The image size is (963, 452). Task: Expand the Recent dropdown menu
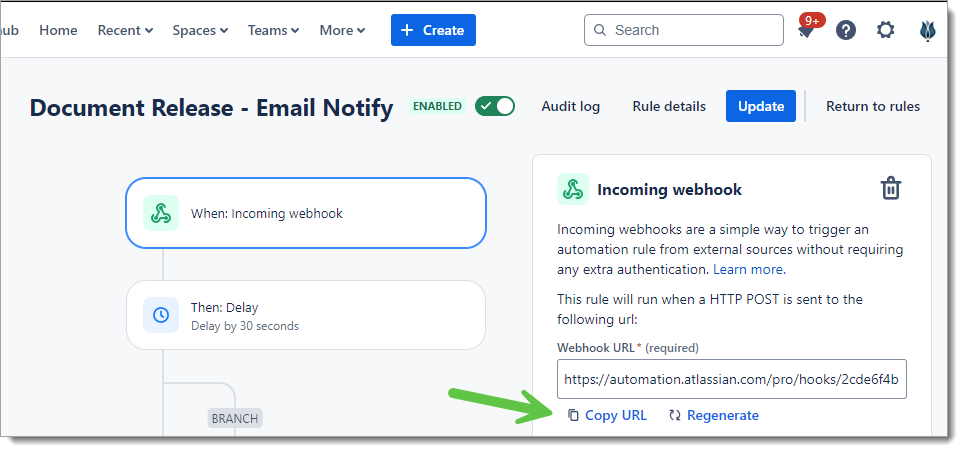pyautogui.click(x=125, y=30)
